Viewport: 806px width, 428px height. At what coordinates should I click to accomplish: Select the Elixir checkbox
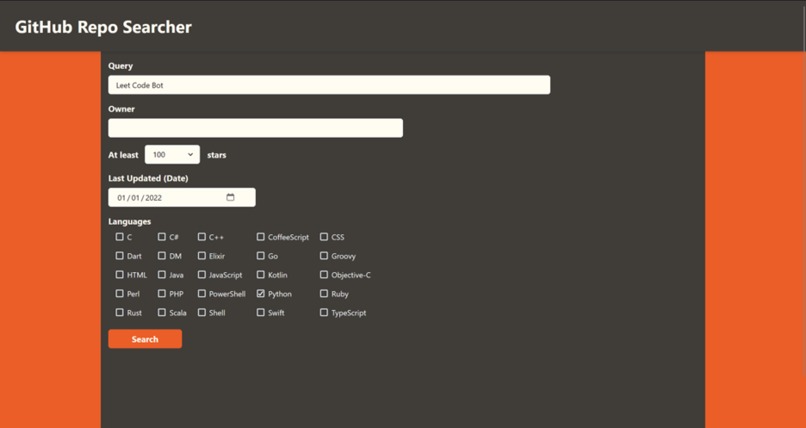(x=202, y=255)
